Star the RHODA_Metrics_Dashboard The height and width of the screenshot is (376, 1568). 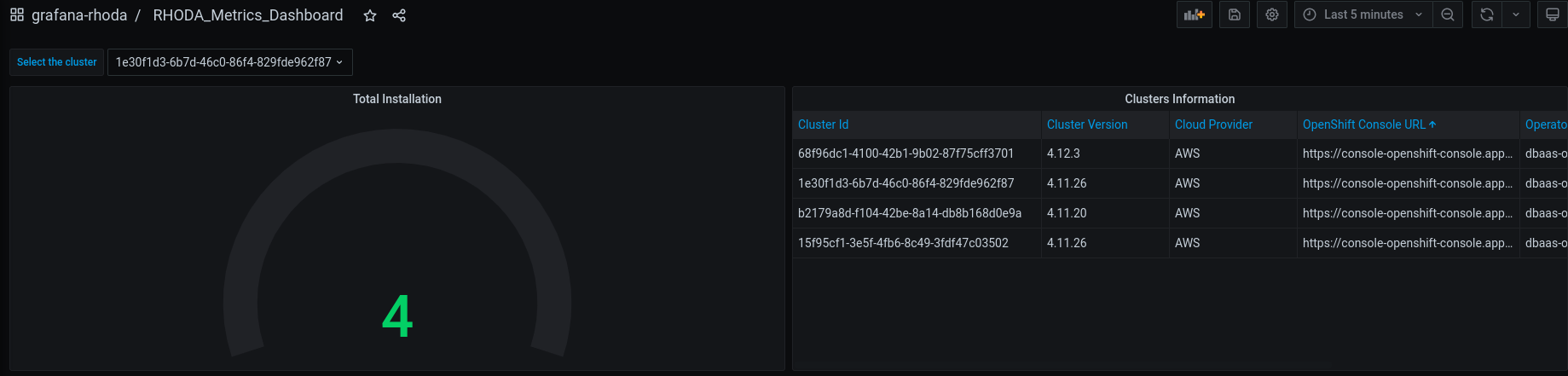370,15
